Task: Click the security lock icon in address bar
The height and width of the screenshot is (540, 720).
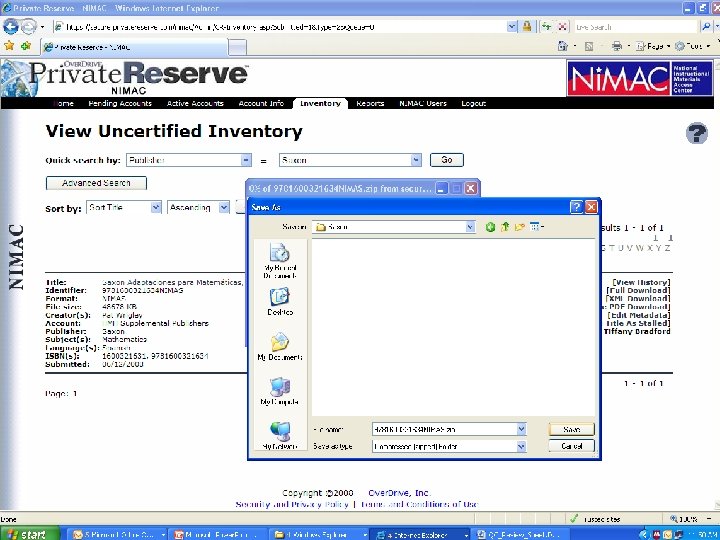Action: [x=527, y=27]
